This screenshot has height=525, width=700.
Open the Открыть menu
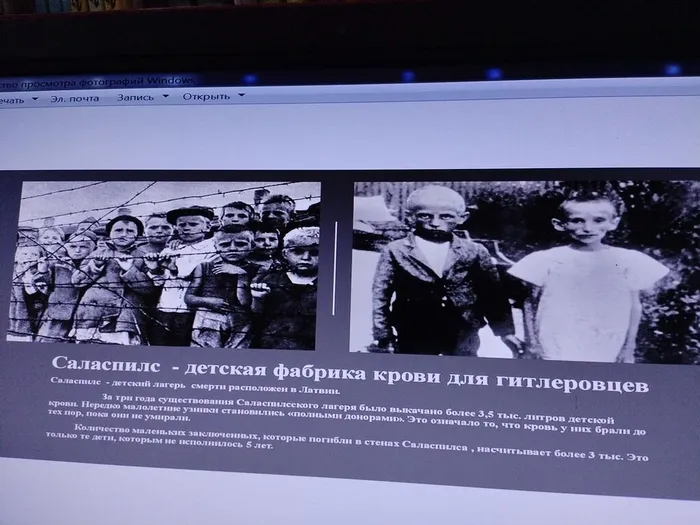click(206, 96)
